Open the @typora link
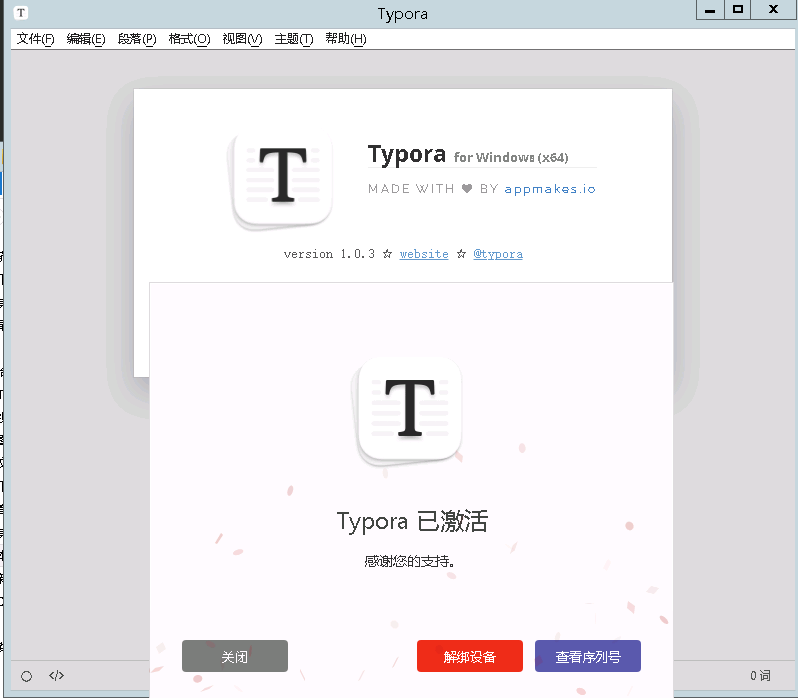 click(x=498, y=254)
